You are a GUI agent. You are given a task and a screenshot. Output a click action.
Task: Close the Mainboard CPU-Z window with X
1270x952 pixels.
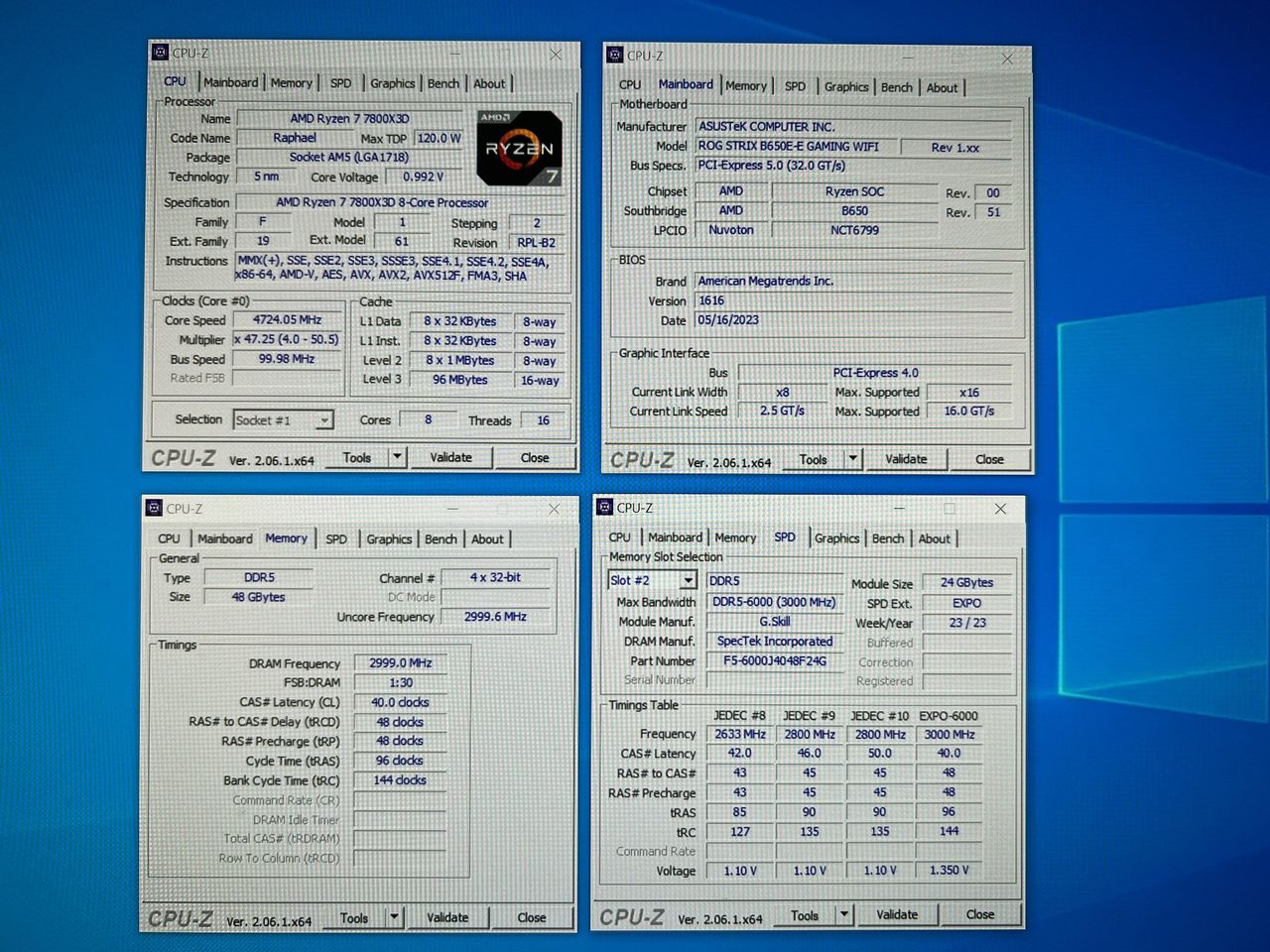tap(1007, 59)
